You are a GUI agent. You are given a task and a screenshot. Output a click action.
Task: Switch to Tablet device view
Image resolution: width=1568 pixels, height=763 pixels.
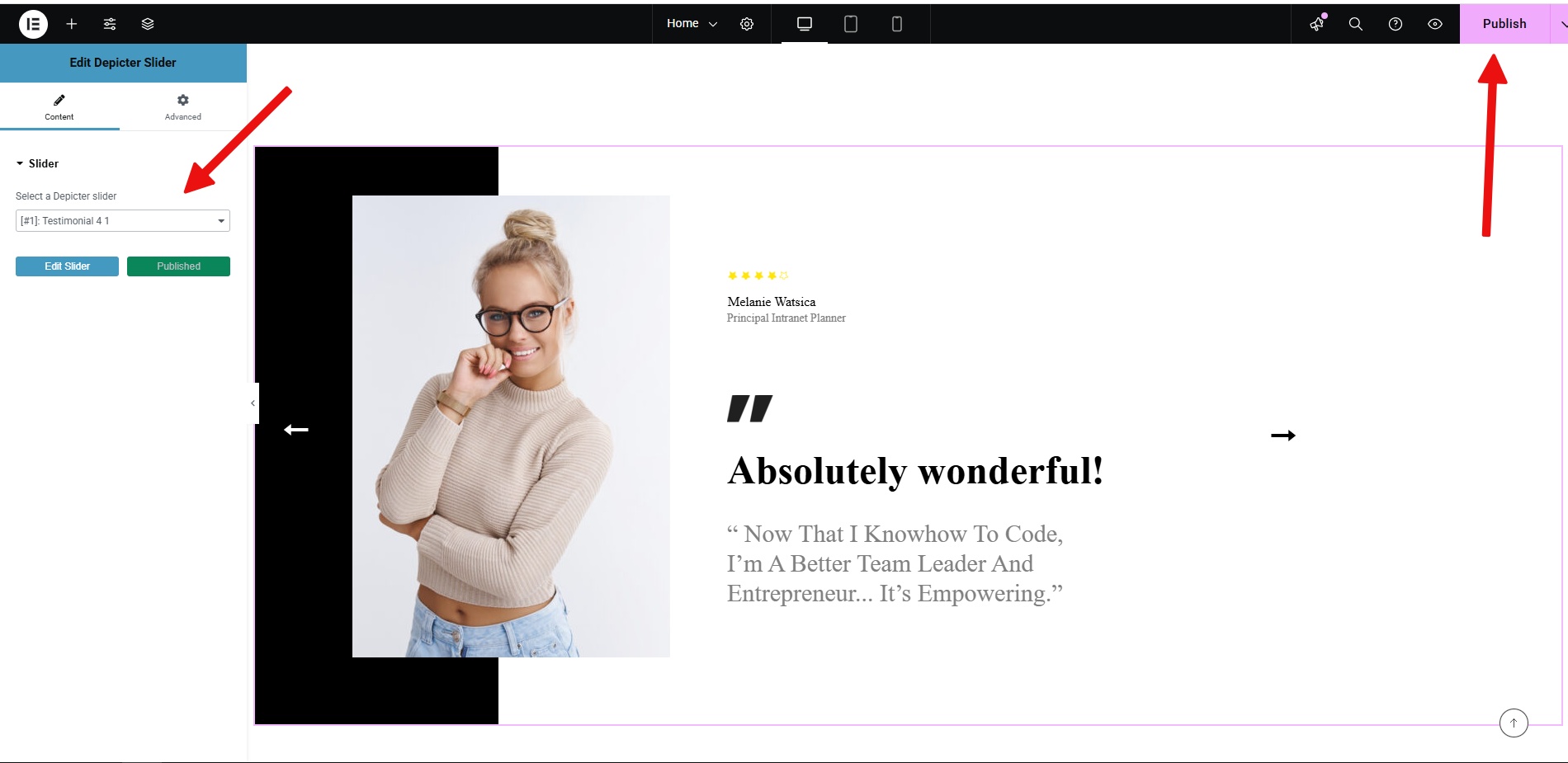coord(851,24)
